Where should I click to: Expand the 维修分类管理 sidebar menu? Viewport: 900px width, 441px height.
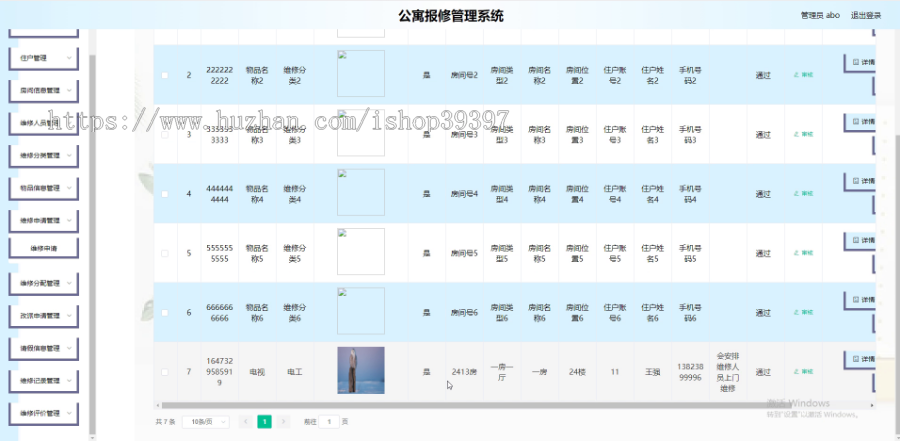(x=44, y=156)
